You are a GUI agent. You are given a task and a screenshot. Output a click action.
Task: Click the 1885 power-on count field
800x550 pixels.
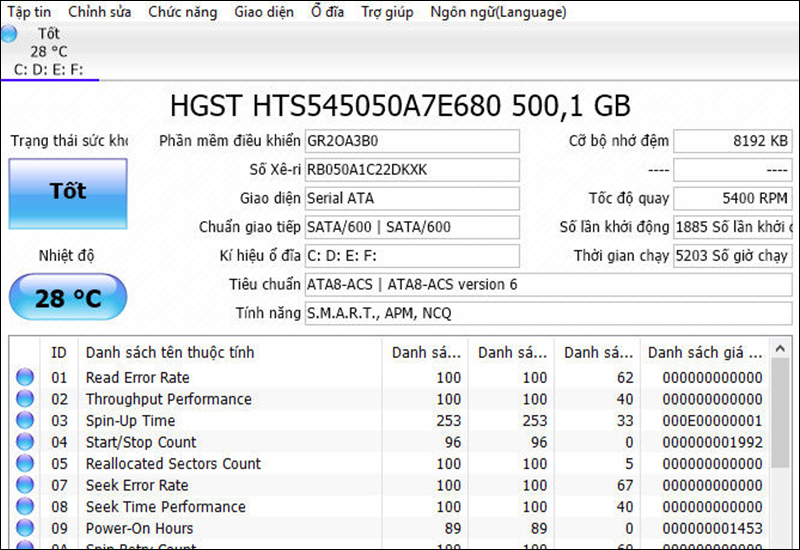733,227
